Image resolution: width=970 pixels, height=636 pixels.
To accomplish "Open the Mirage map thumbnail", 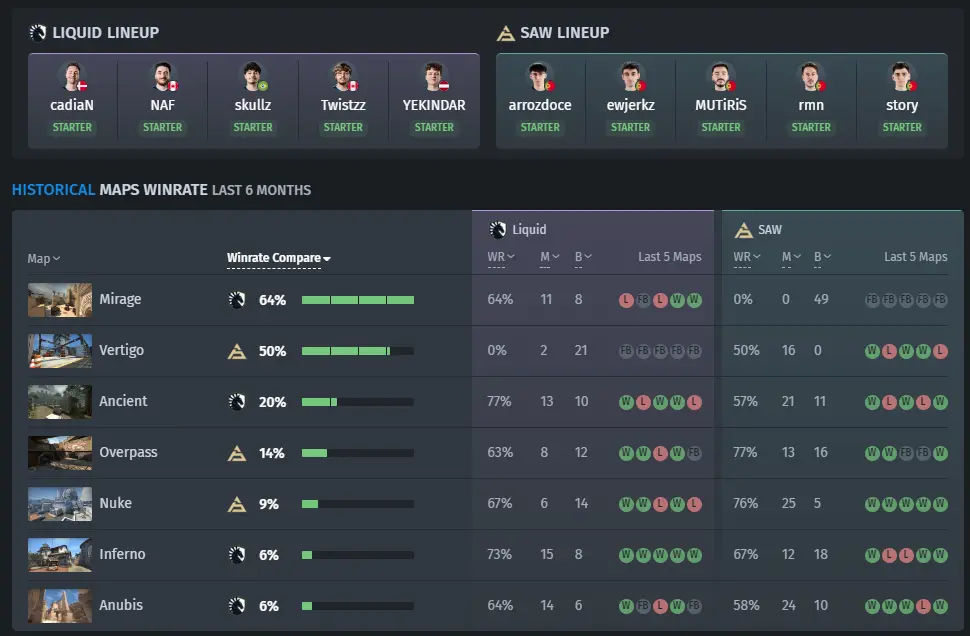I will click(60, 300).
